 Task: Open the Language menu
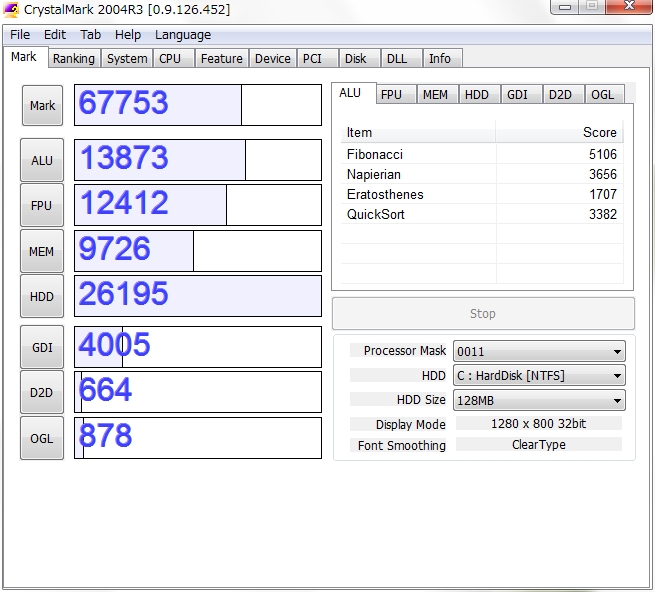pos(183,35)
